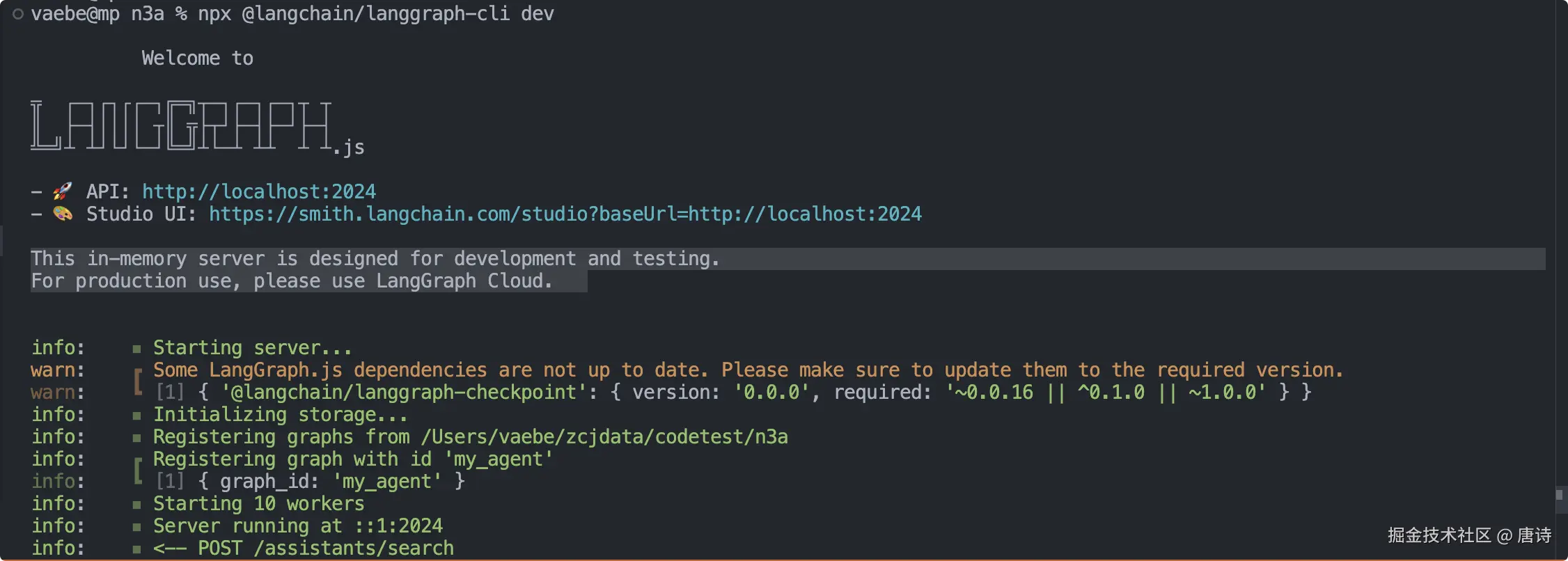
Task: Click the bullet beside POST /assistants/search
Action: click(x=137, y=549)
